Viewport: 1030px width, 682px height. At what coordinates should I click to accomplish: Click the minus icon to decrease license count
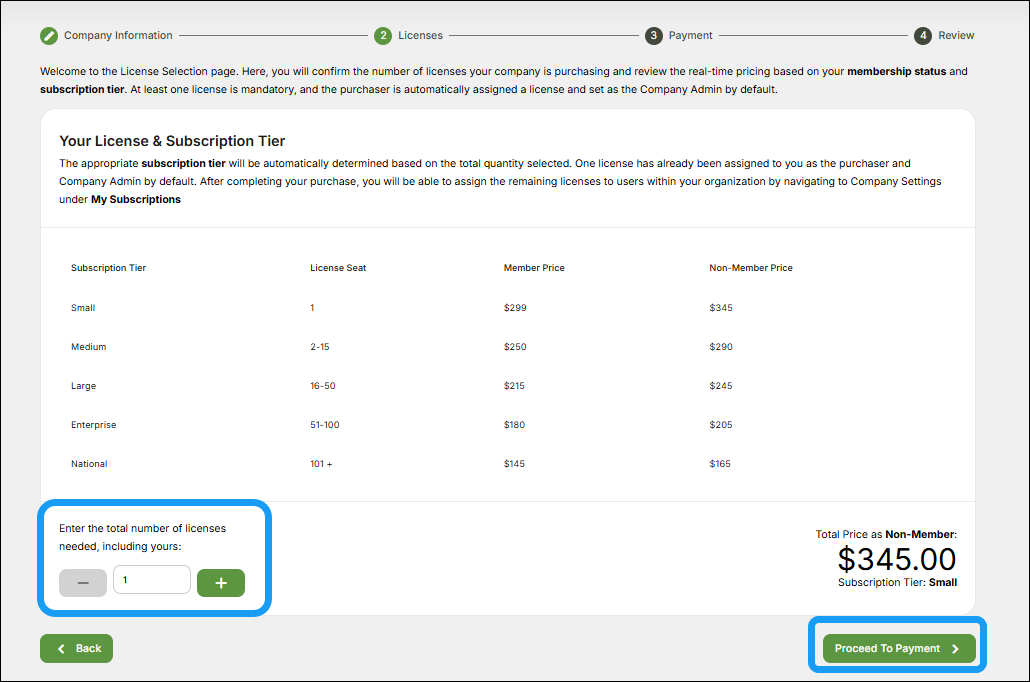(x=82, y=581)
